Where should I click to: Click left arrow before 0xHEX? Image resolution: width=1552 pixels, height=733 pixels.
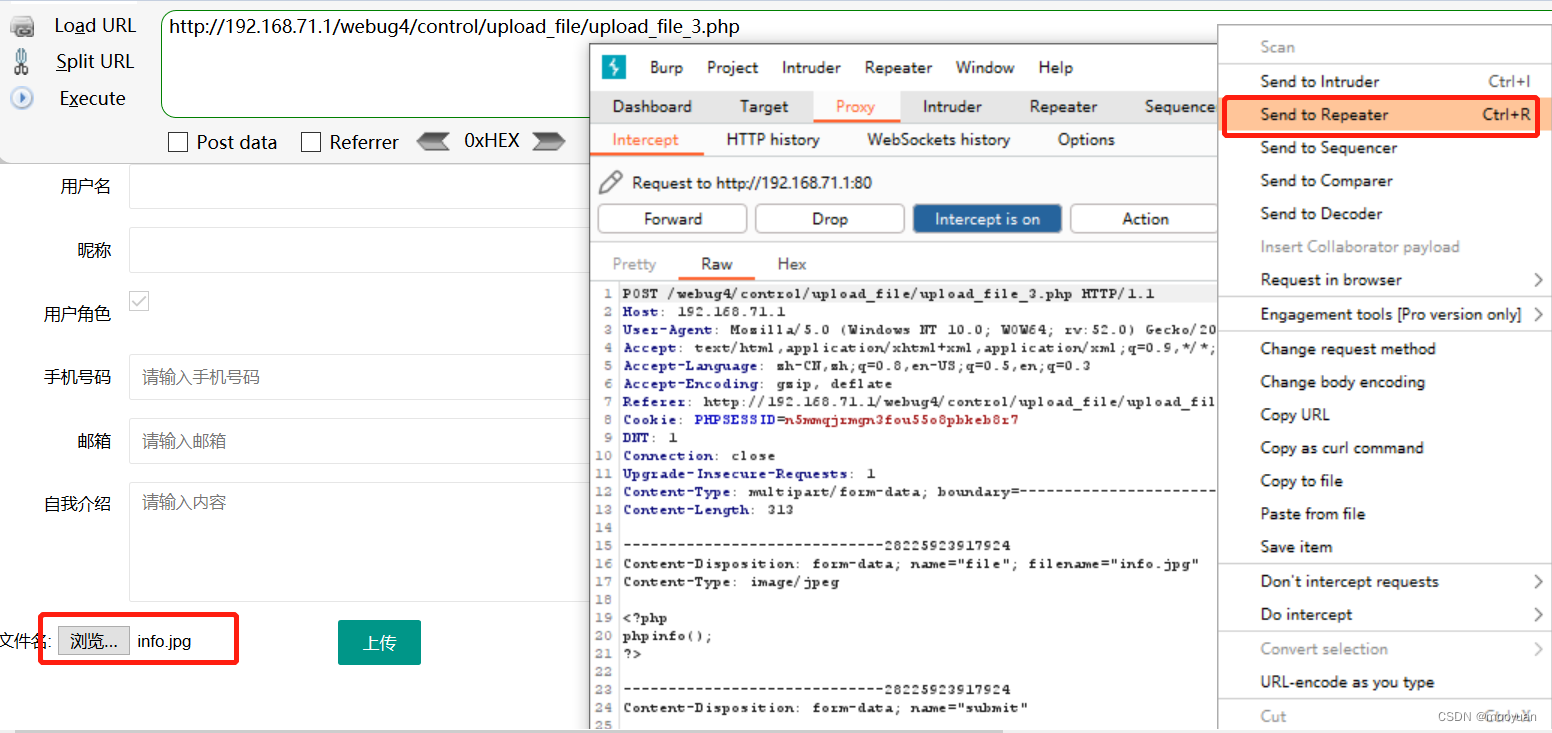pyautogui.click(x=433, y=141)
